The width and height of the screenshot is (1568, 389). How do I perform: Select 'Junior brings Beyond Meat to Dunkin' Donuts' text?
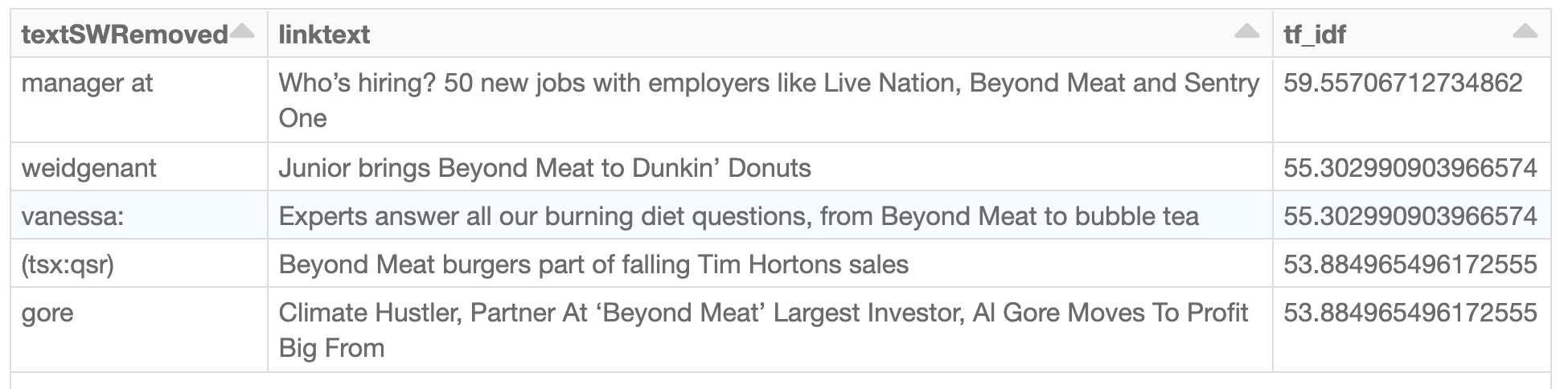point(544,168)
